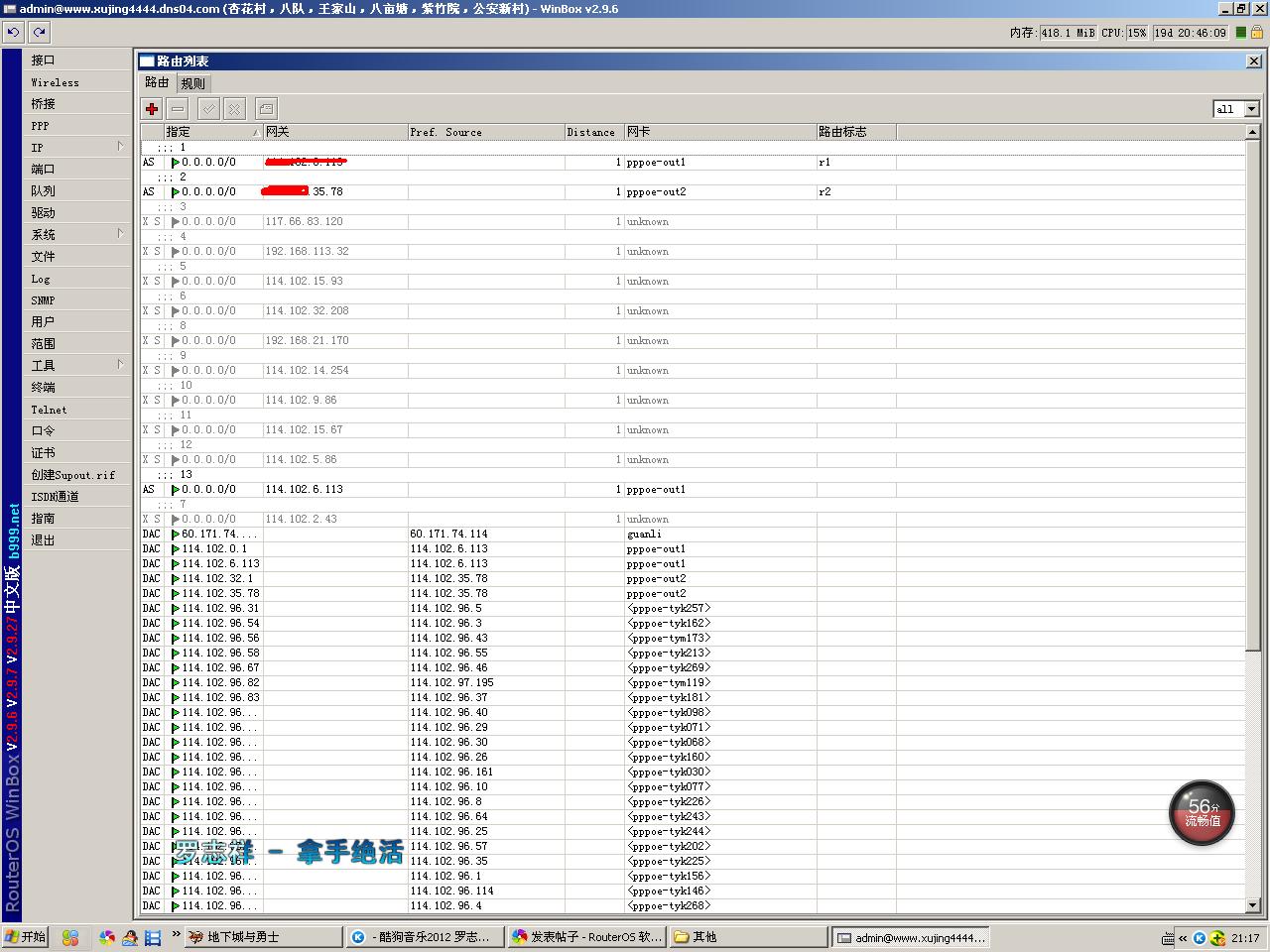The height and width of the screenshot is (952, 1270).
Task: Open 范围 menu item
Action: coord(77,344)
